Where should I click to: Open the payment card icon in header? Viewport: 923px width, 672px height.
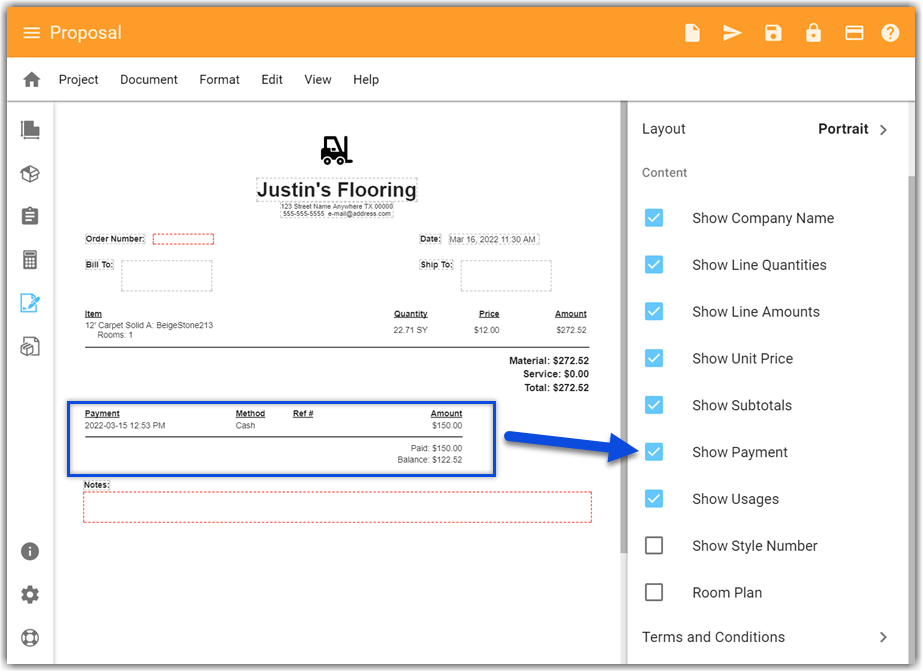pos(854,33)
